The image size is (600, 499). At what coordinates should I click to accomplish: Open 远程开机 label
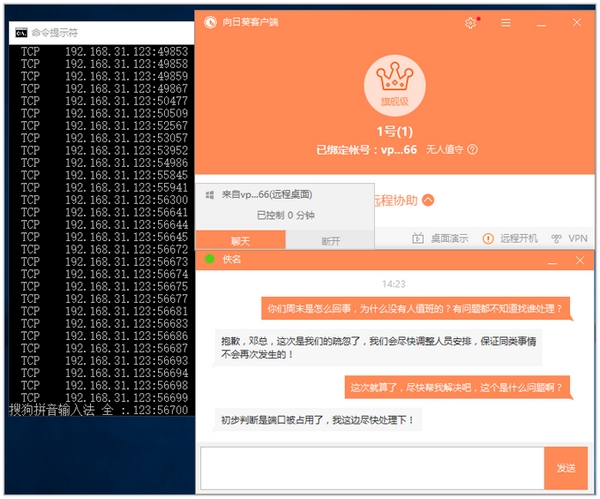[519, 238]
